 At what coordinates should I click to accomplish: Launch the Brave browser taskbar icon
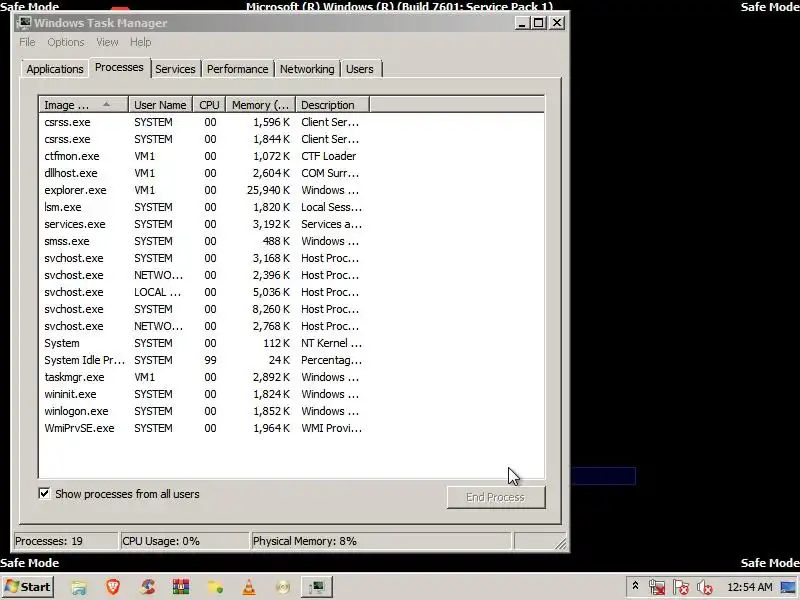pyautogui.click(x=113, y=587)
